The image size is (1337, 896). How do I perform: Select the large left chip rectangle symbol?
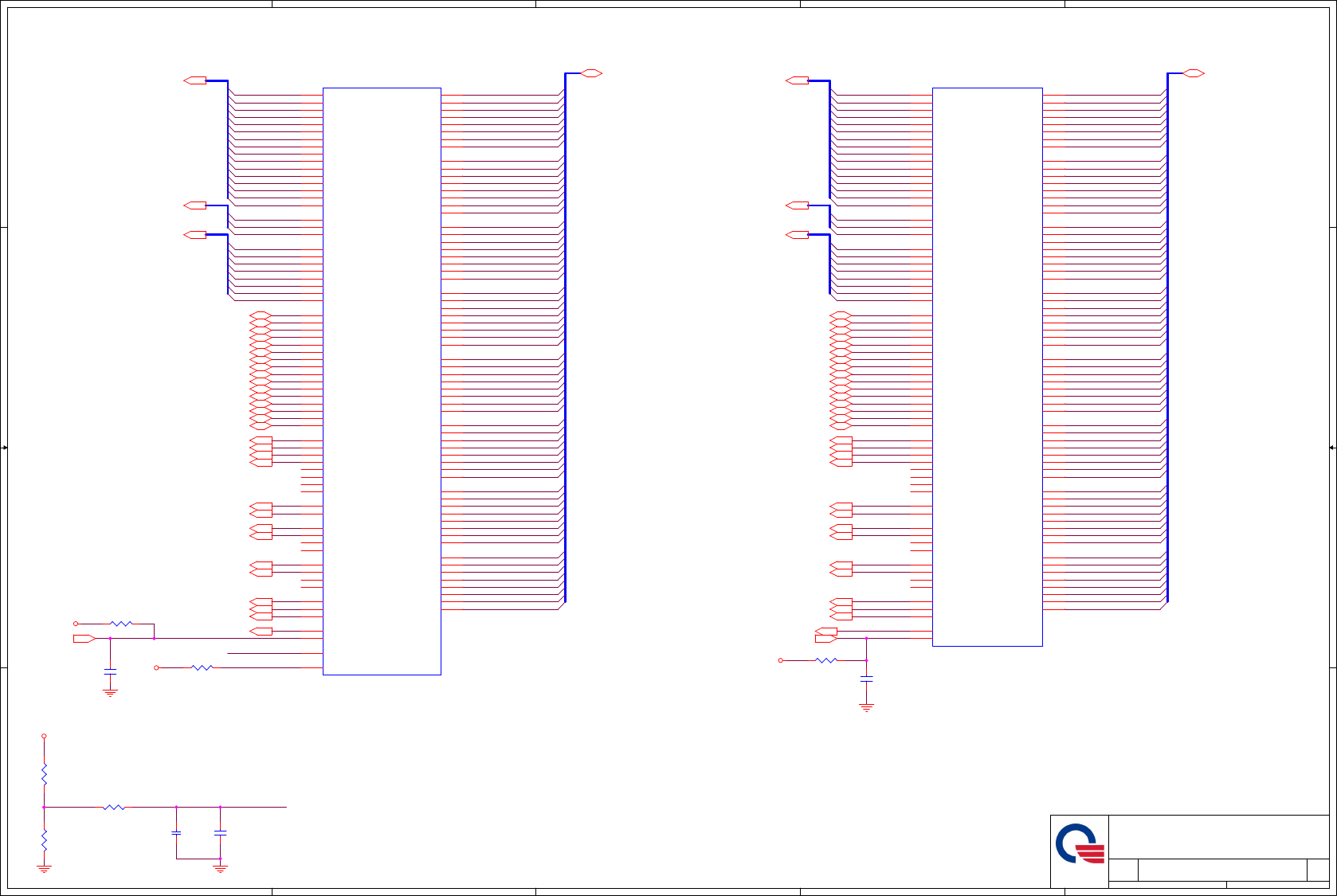click(382, 381)
